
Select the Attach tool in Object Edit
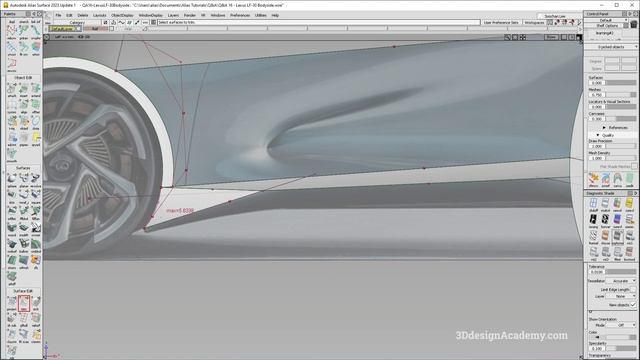pyautogui.click(x=11, y=88)
